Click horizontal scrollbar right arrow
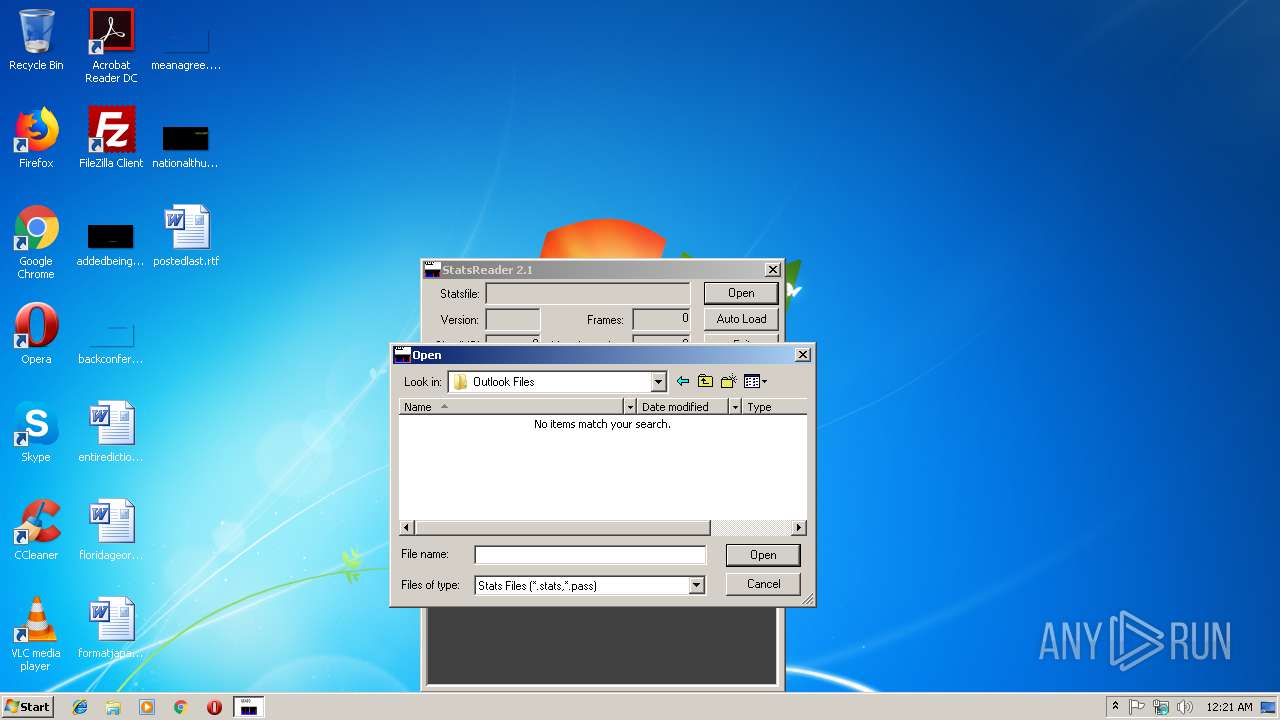 click(799, 528)
